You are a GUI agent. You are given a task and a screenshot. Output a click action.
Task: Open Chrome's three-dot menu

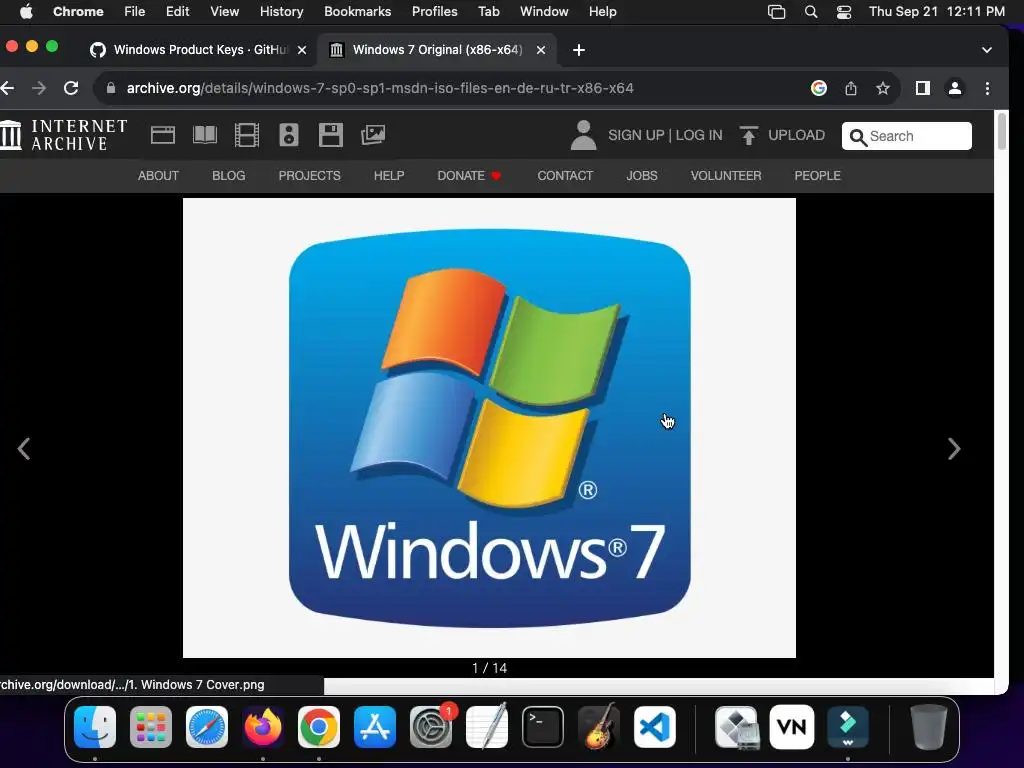987,88
